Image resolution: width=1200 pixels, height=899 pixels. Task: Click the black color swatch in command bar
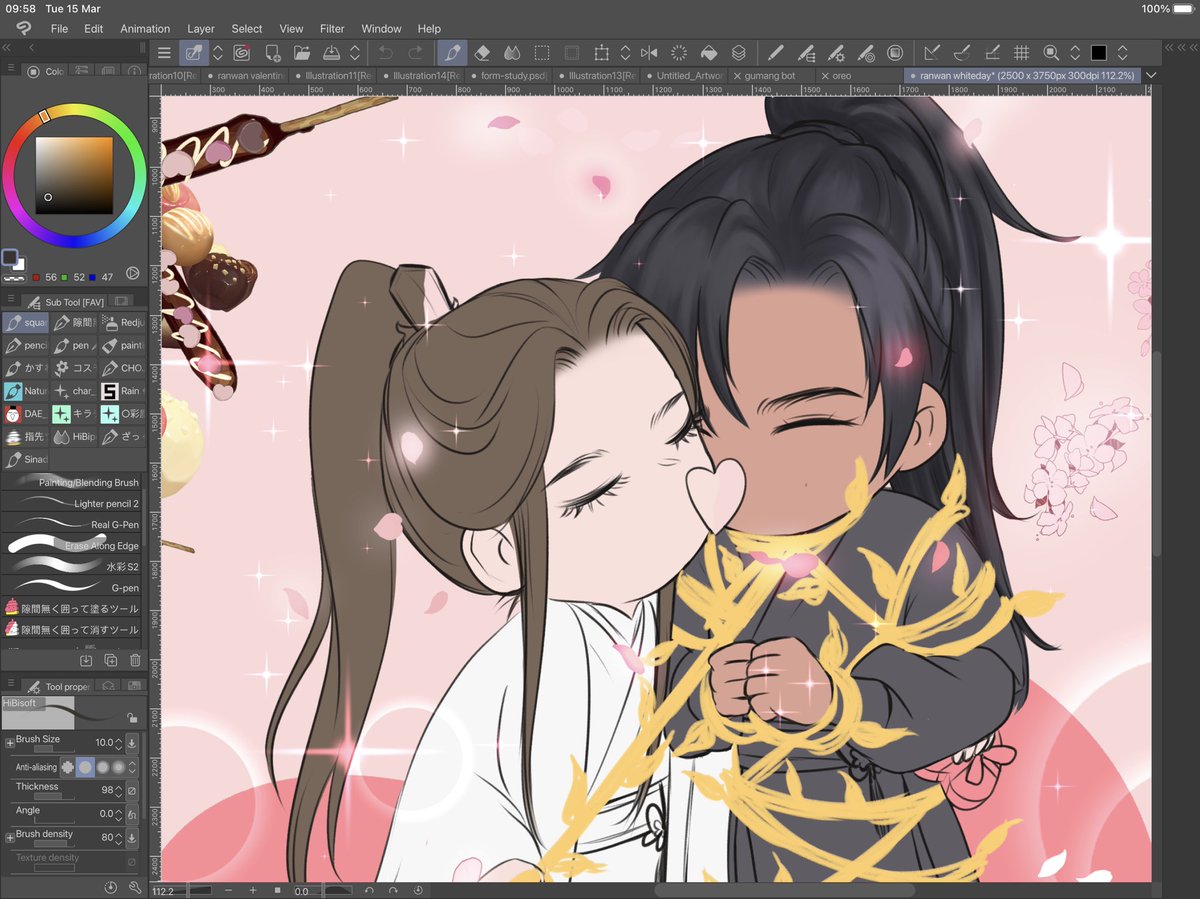1099,52
